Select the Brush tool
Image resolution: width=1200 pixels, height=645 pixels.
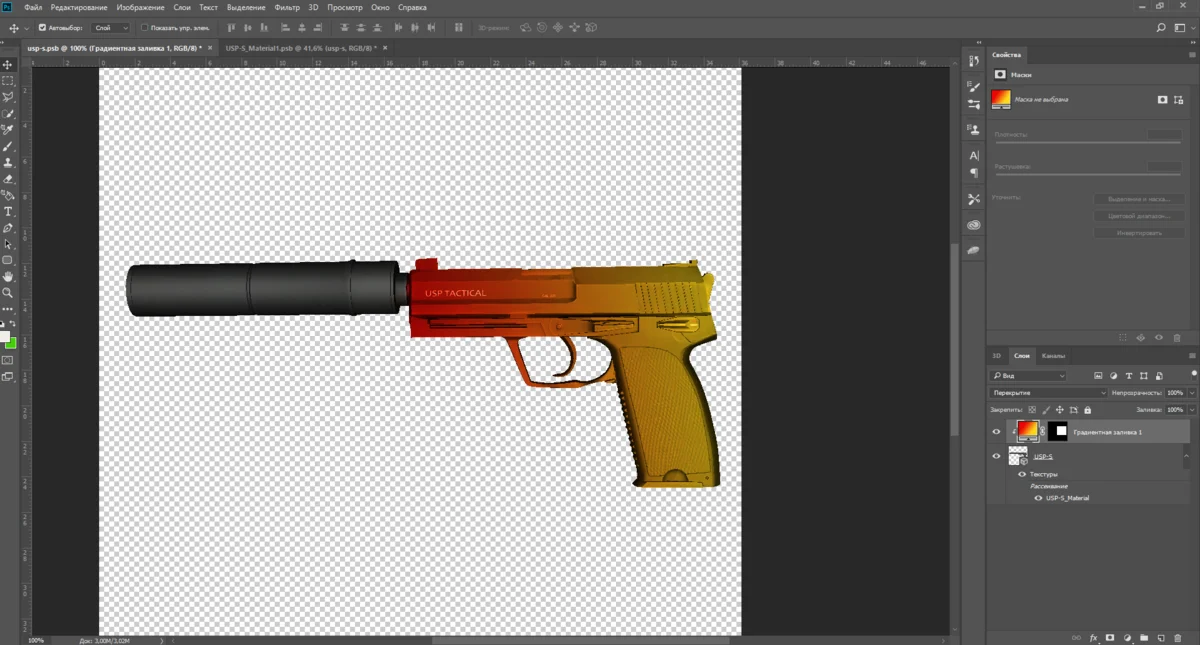pos(8,146)
